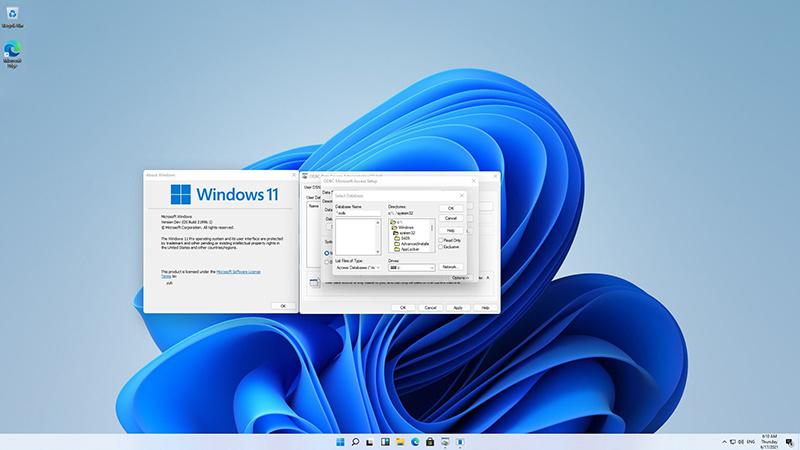Click the Database Name input field
Image resolution: width=800 pixels, height=450 pixels.
[x=358, y=213]
